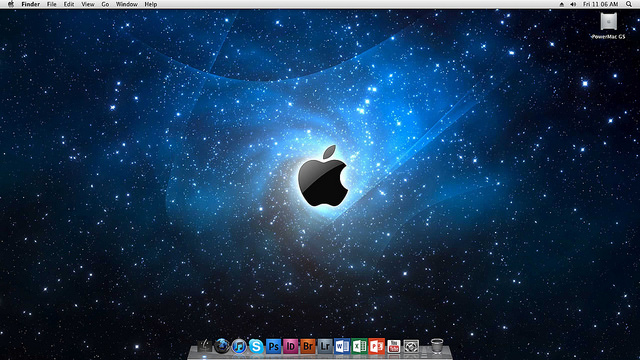
Task: Open Spotlight search magnifier icon
Action: [629, 4]
